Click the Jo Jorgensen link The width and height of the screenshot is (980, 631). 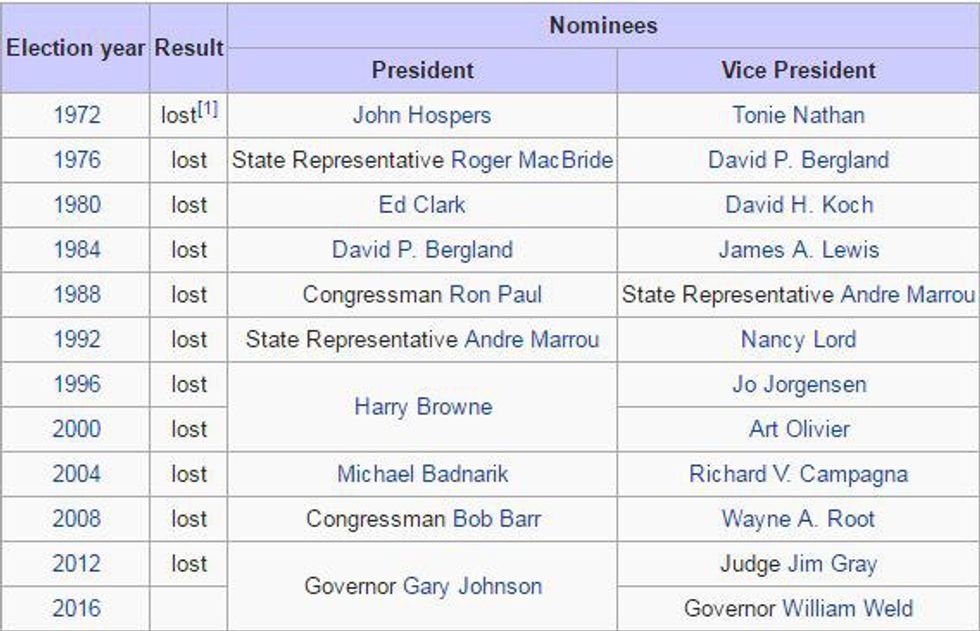(798, 385)
